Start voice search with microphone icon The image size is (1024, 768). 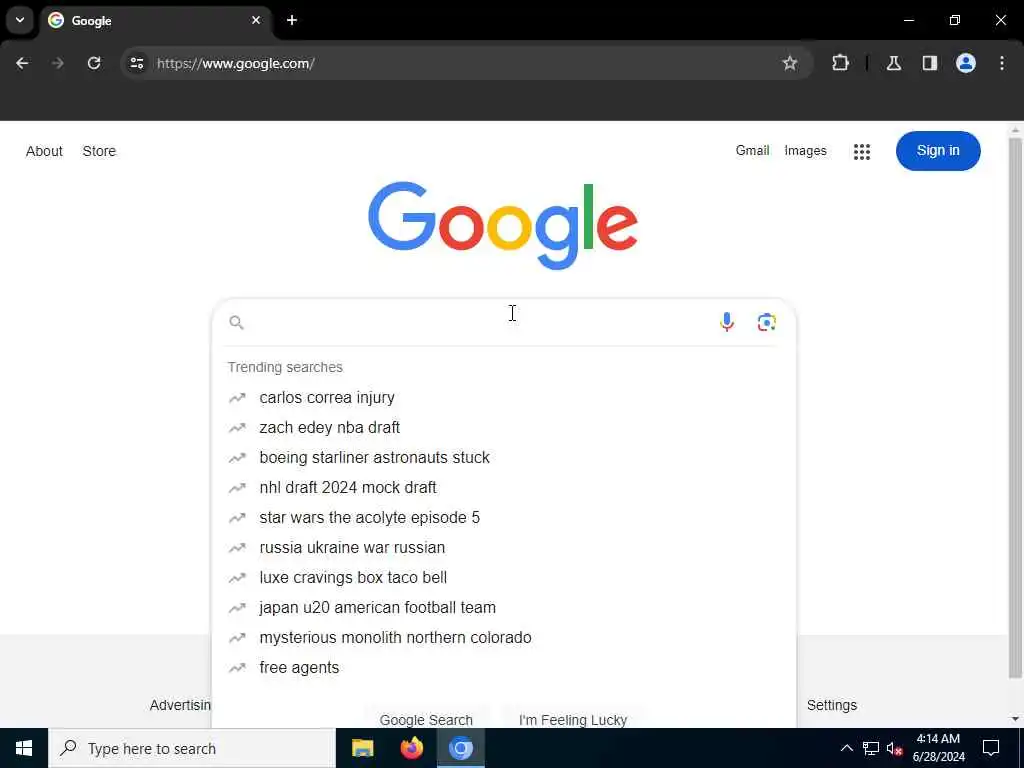click(726, 322)
